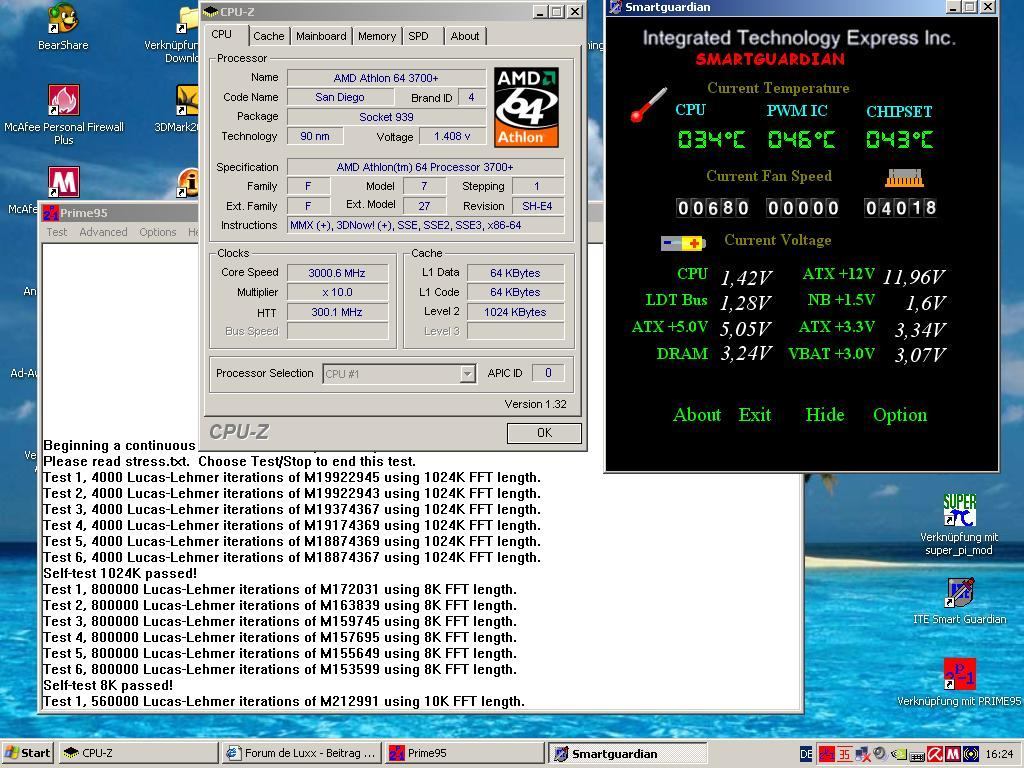Open the Options menu in Prime95
Image resolution: width=1024 pixels, height=768 pixels.
coord(157,232)
